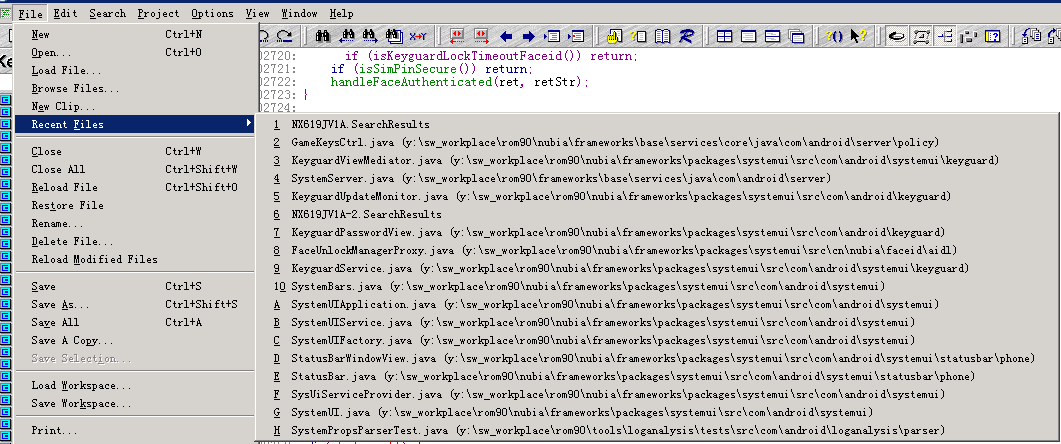Open recent file KeyguardViewMediator.java
Viewport: 1061px width, 444px height.
pyautogui.click(x=658, y=160)
